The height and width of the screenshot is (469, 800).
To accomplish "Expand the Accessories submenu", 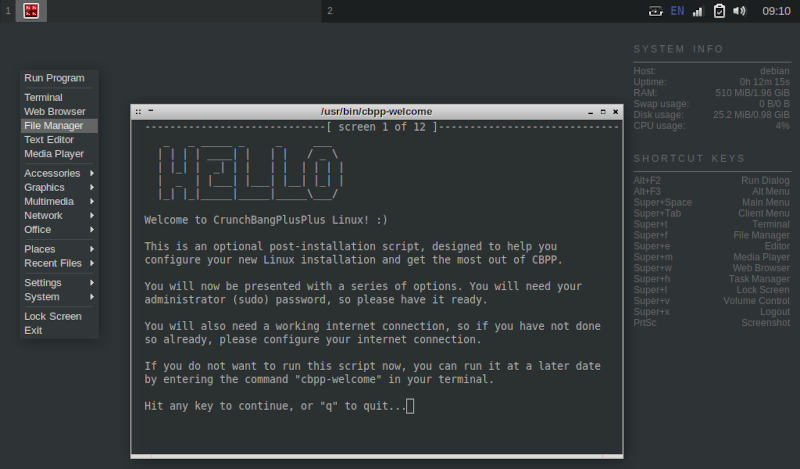I will (x=59, y=174).
